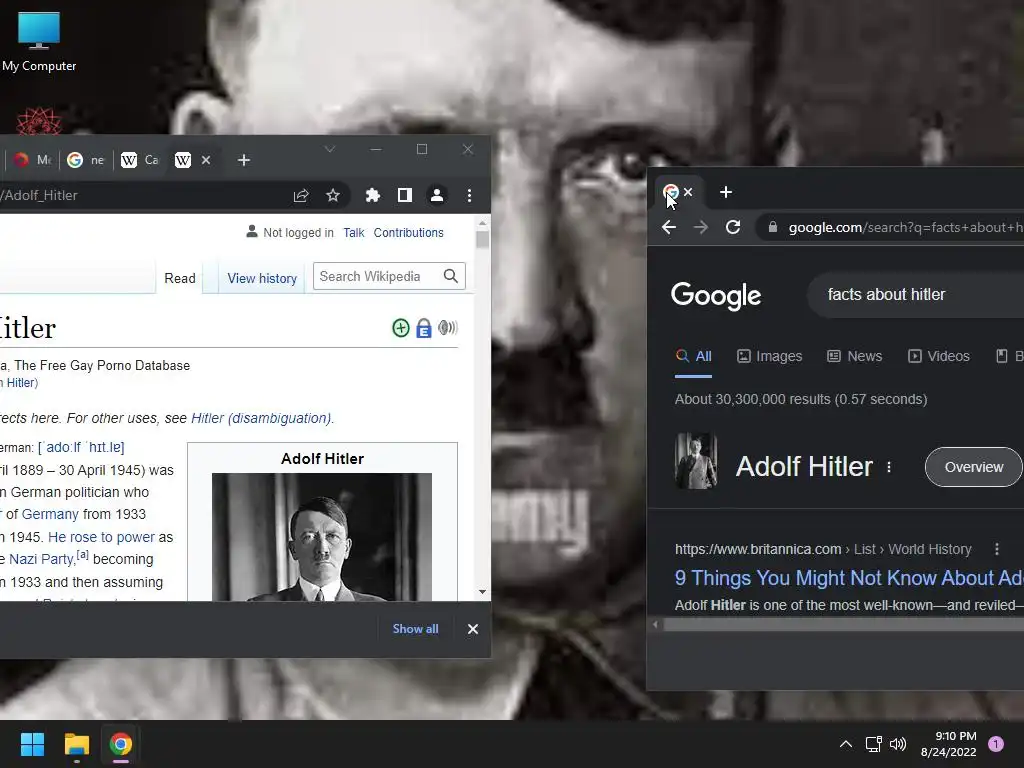Select the Images search filter
Image resolution: width=1024 pixels, height=768 pixels.
coord(769,356)
